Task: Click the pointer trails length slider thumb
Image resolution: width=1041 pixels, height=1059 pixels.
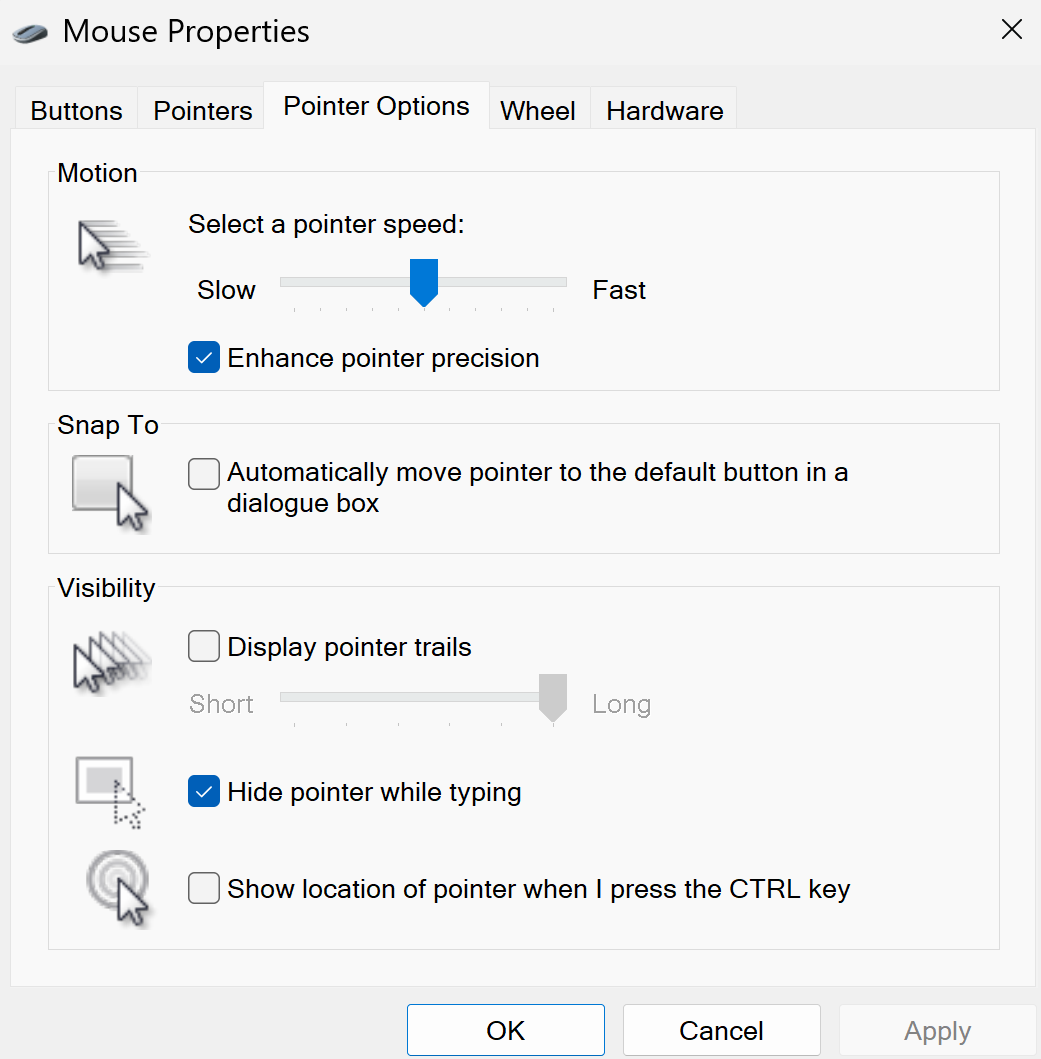Action: (553, 698)
